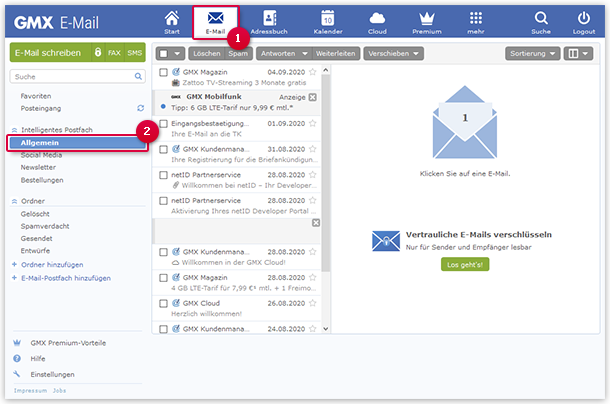Viewport: 610px width, 404px height.
Task: Click the Impressum link
Action: point(30,390)
